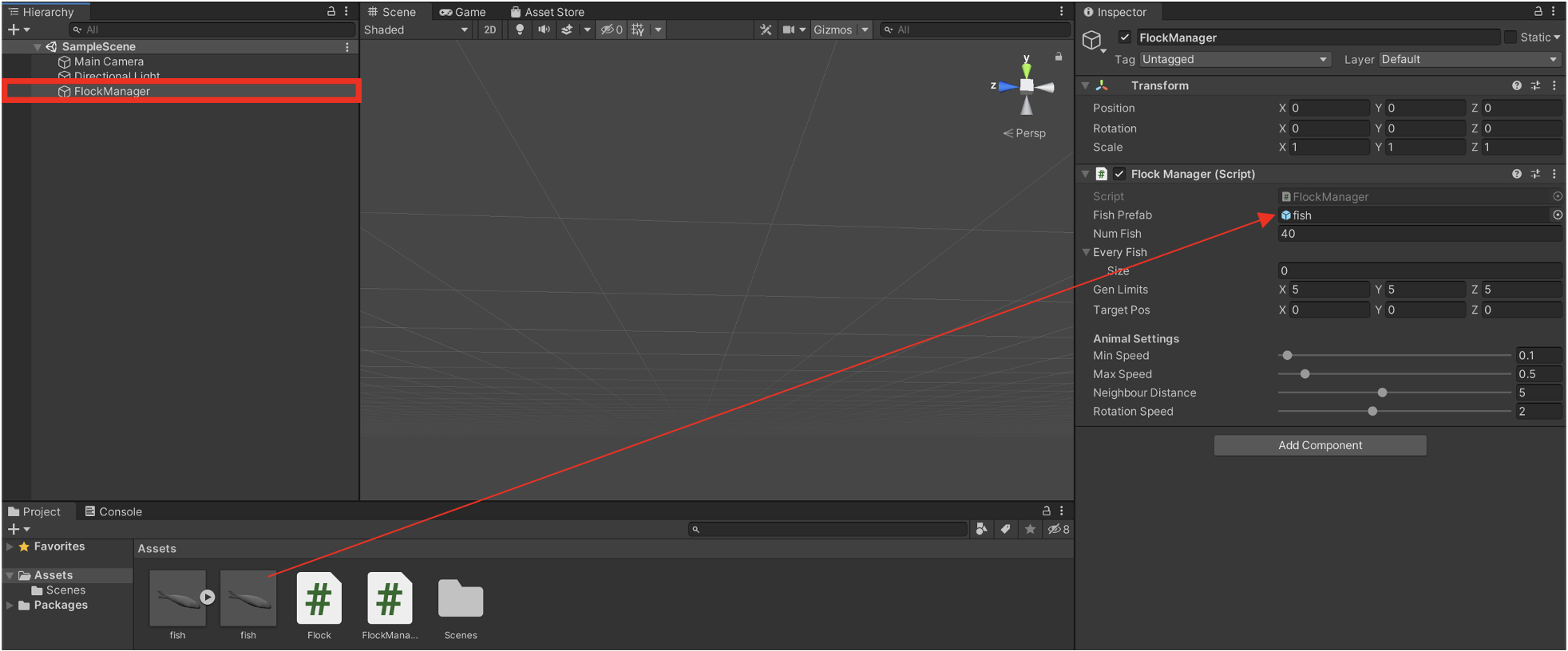The height and width of the screenshot is (651, 1568).
Task: Open Hierarchy panel options menu
Action: [346, 11]
